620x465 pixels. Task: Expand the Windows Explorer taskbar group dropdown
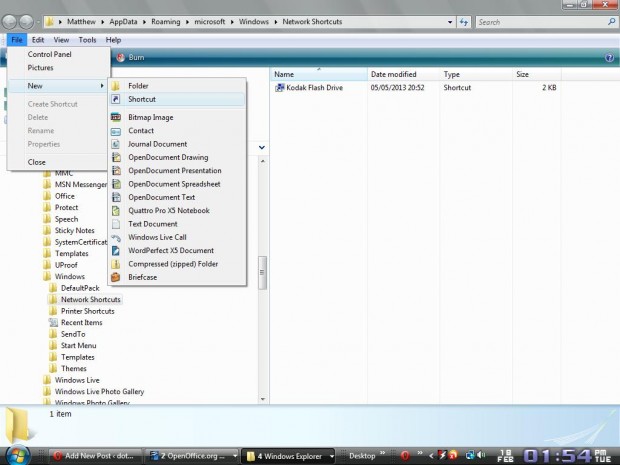point(331,456)
